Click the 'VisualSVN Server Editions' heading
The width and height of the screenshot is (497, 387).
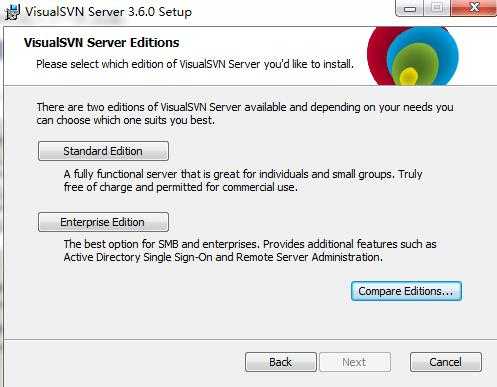[x=102, y=43]
